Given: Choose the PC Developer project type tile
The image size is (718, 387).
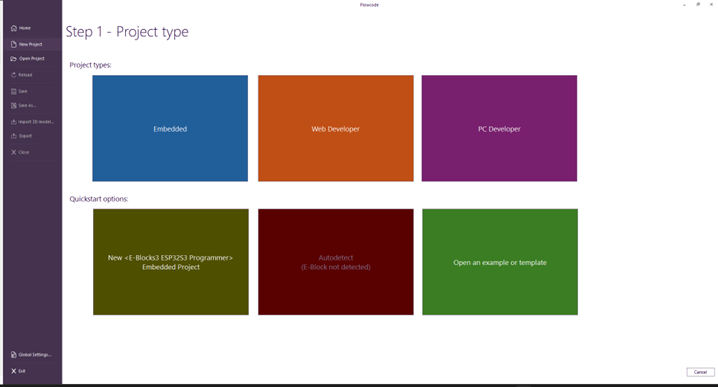Looking at the screenshot, I should point(499,128).
